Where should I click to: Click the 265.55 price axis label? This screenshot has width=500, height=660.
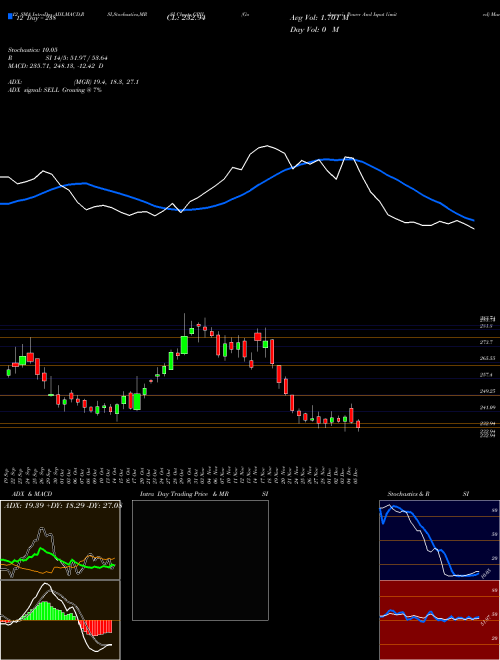(x=487, y=358)
